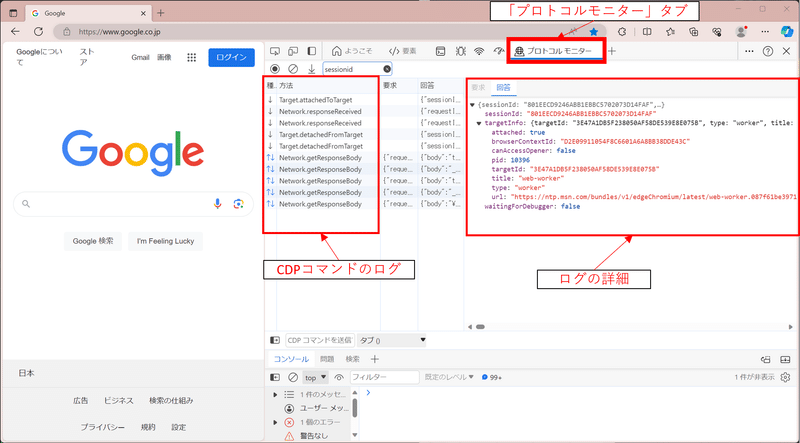Open the top context dropdown
The height and width of the screenshot is (443, 800).
316,378
